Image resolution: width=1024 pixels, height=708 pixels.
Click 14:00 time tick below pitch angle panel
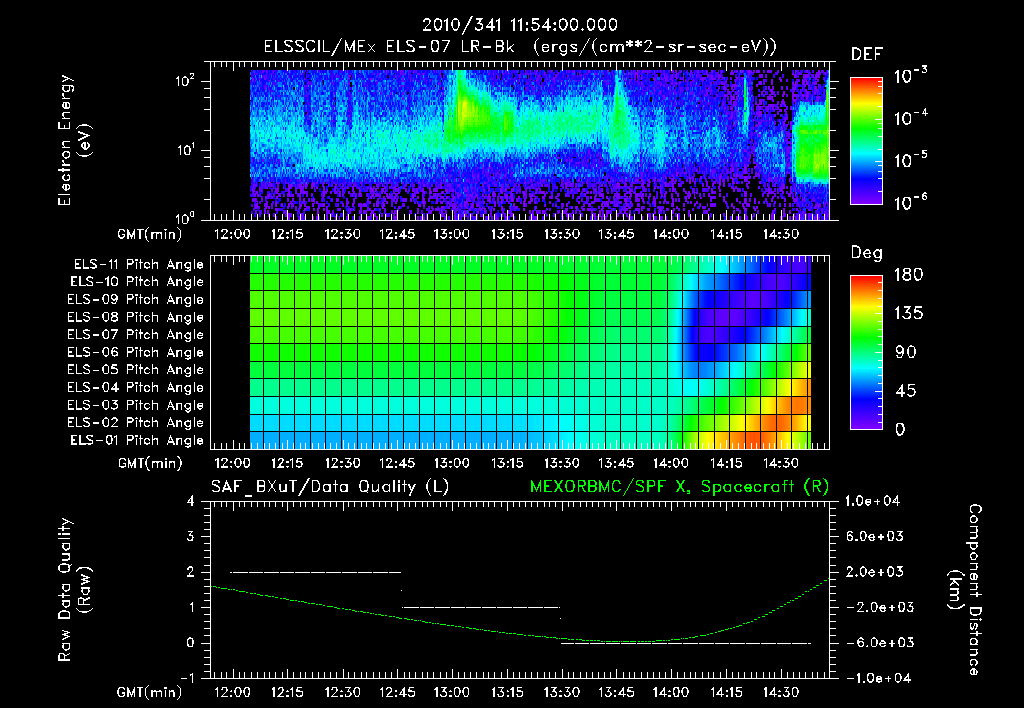pyautogui.click(x=671, y=463)
